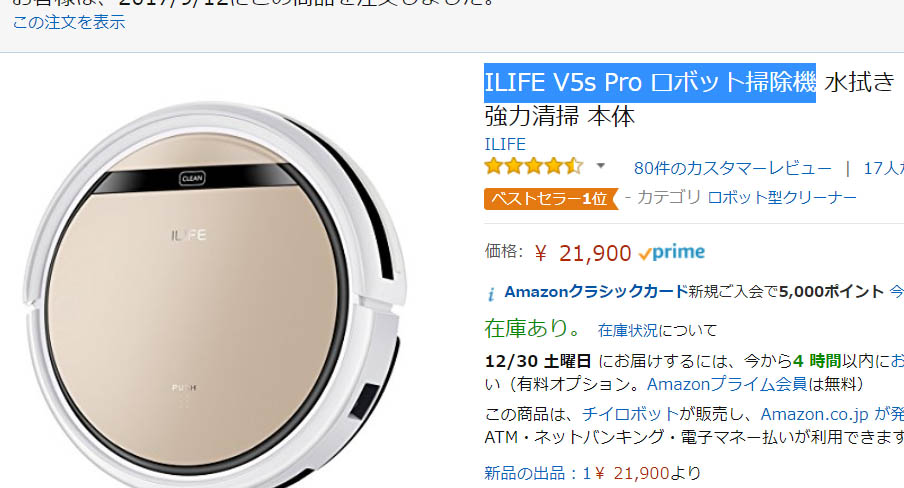Expand the rating breakdown dropdown arrow
Image resolution: width=904 pixels, height=488 pixels.
click(600, 166)
